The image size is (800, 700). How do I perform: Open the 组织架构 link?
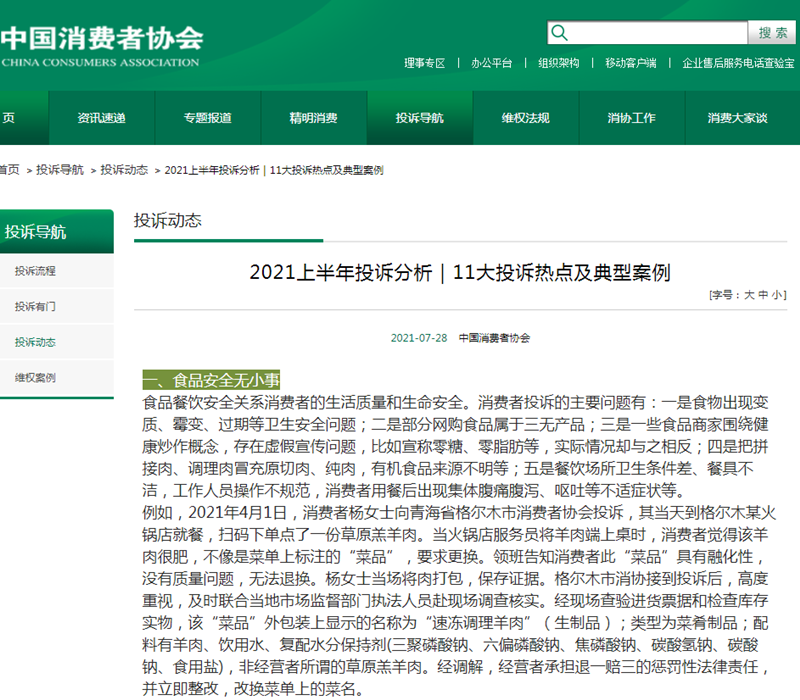(559, 63)
